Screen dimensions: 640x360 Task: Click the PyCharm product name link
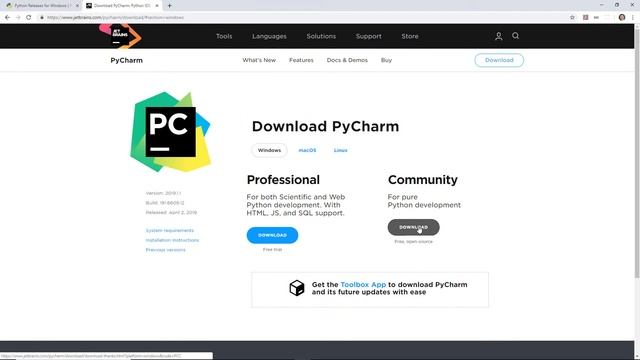127,60
